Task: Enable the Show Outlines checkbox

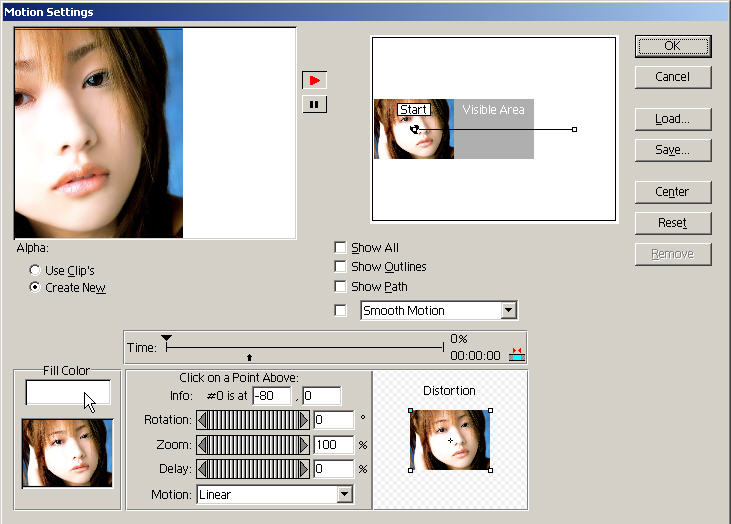Action: click(340, 267)
